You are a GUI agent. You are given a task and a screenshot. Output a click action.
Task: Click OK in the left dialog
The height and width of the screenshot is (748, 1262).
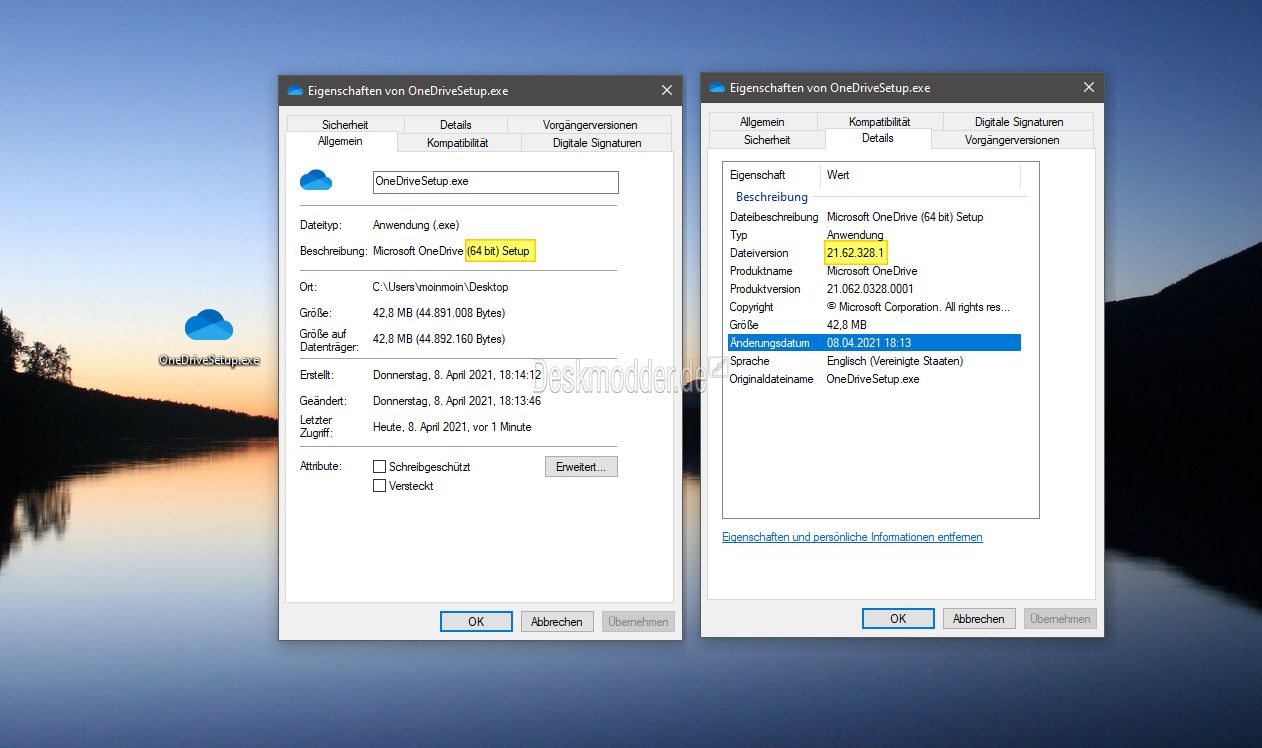tap(476, 622)
